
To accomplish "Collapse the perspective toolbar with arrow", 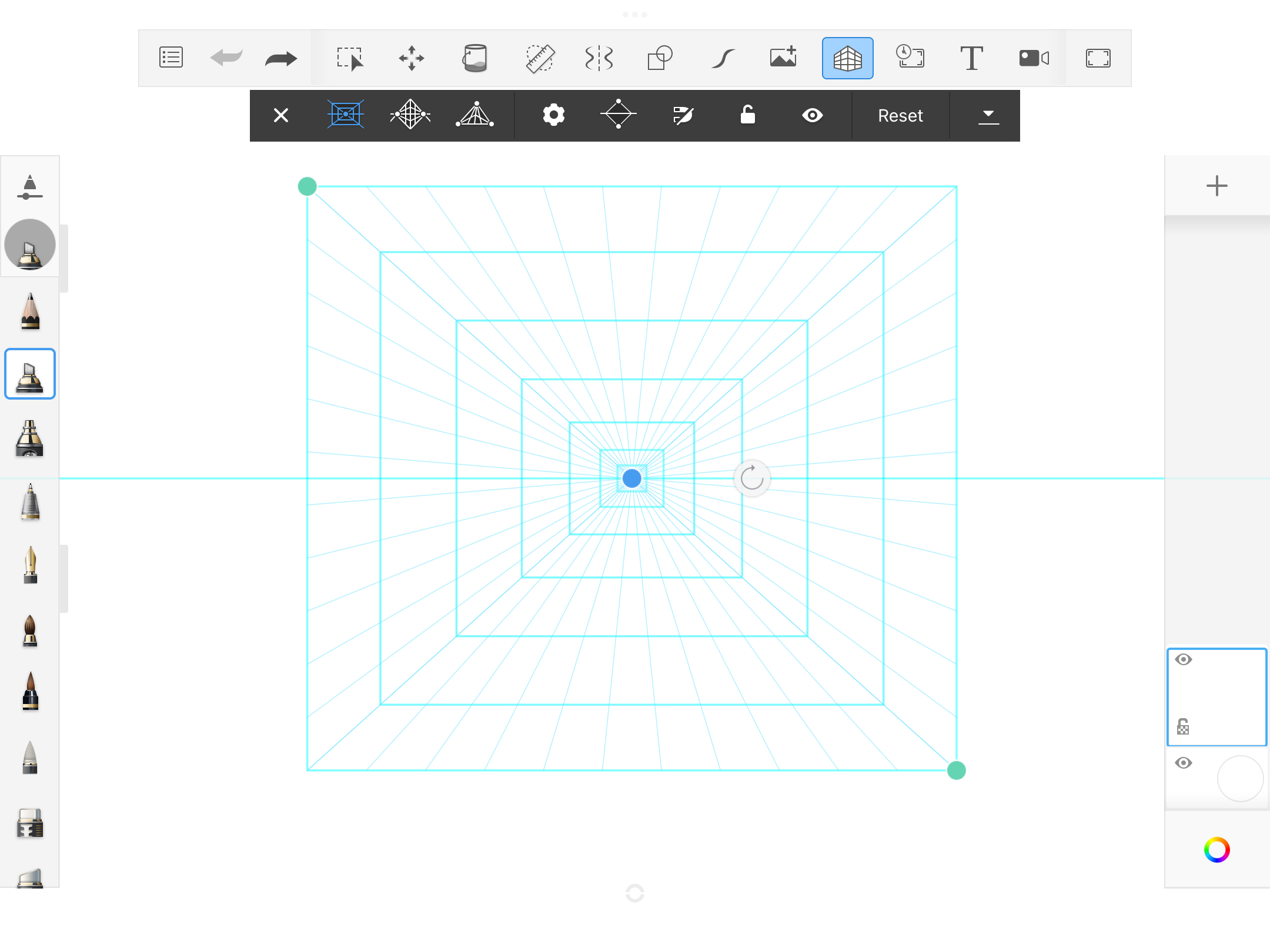I will coord(988,115).
